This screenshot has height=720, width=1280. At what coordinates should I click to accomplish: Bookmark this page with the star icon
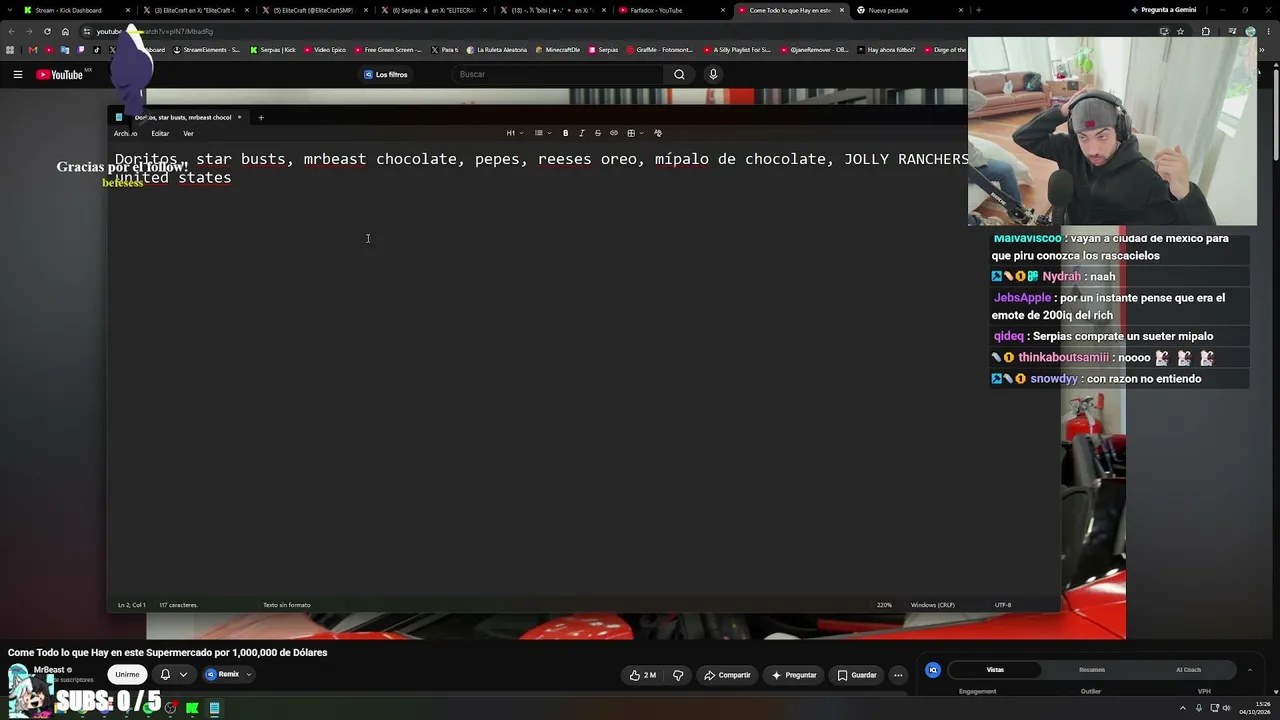(1180, 31)
